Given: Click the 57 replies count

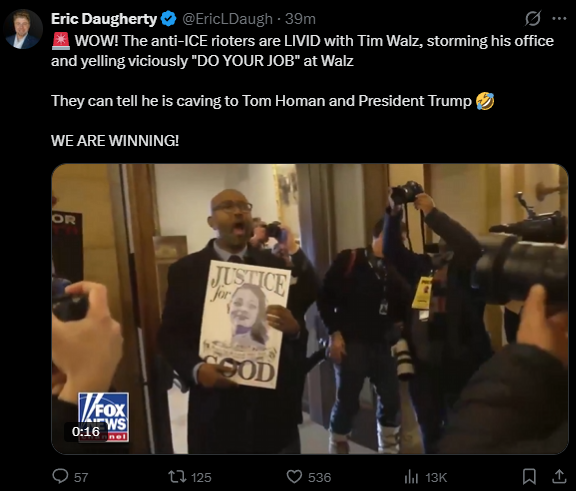Looking at the screenshot, I should point(81,477).
